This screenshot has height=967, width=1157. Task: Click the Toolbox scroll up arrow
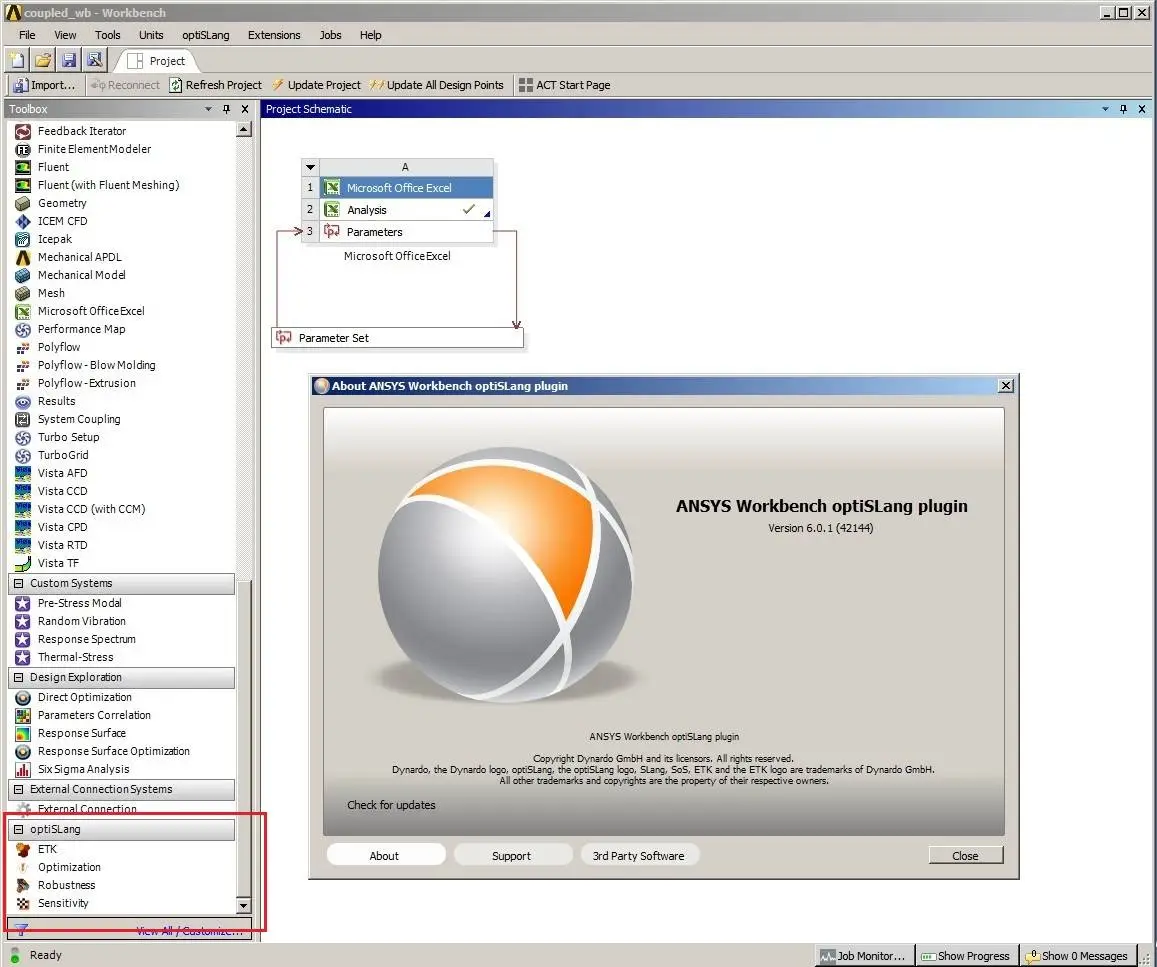pos(244,130)
